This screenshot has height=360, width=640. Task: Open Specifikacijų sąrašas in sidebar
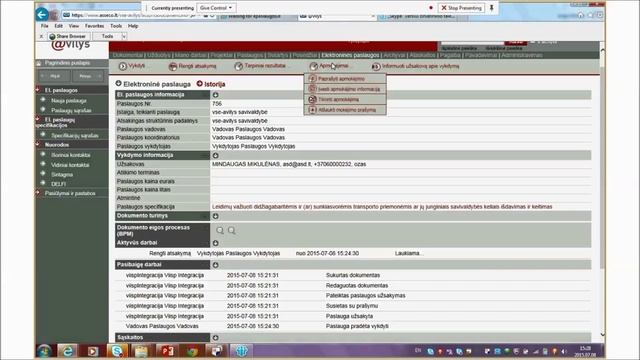coord(75,136)
